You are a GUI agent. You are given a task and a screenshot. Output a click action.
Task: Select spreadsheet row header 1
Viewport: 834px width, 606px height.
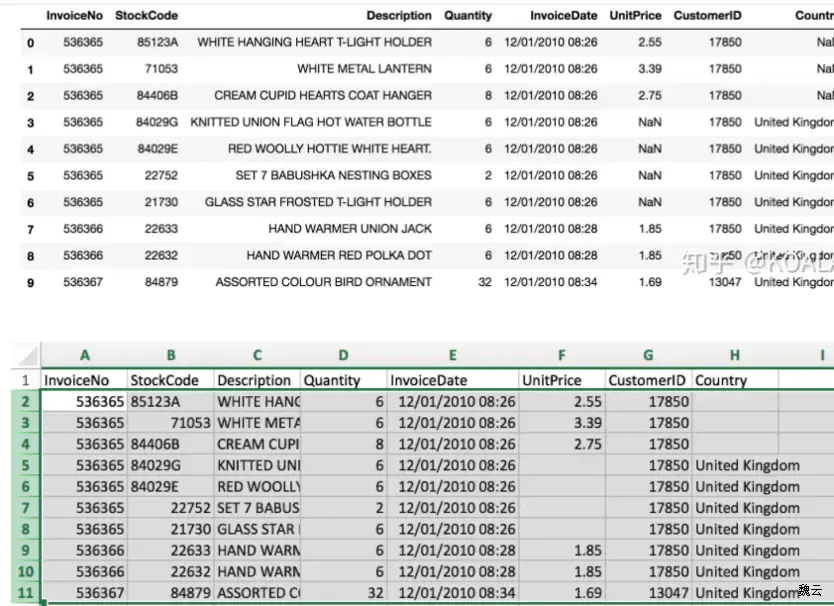tap(26, 380)
